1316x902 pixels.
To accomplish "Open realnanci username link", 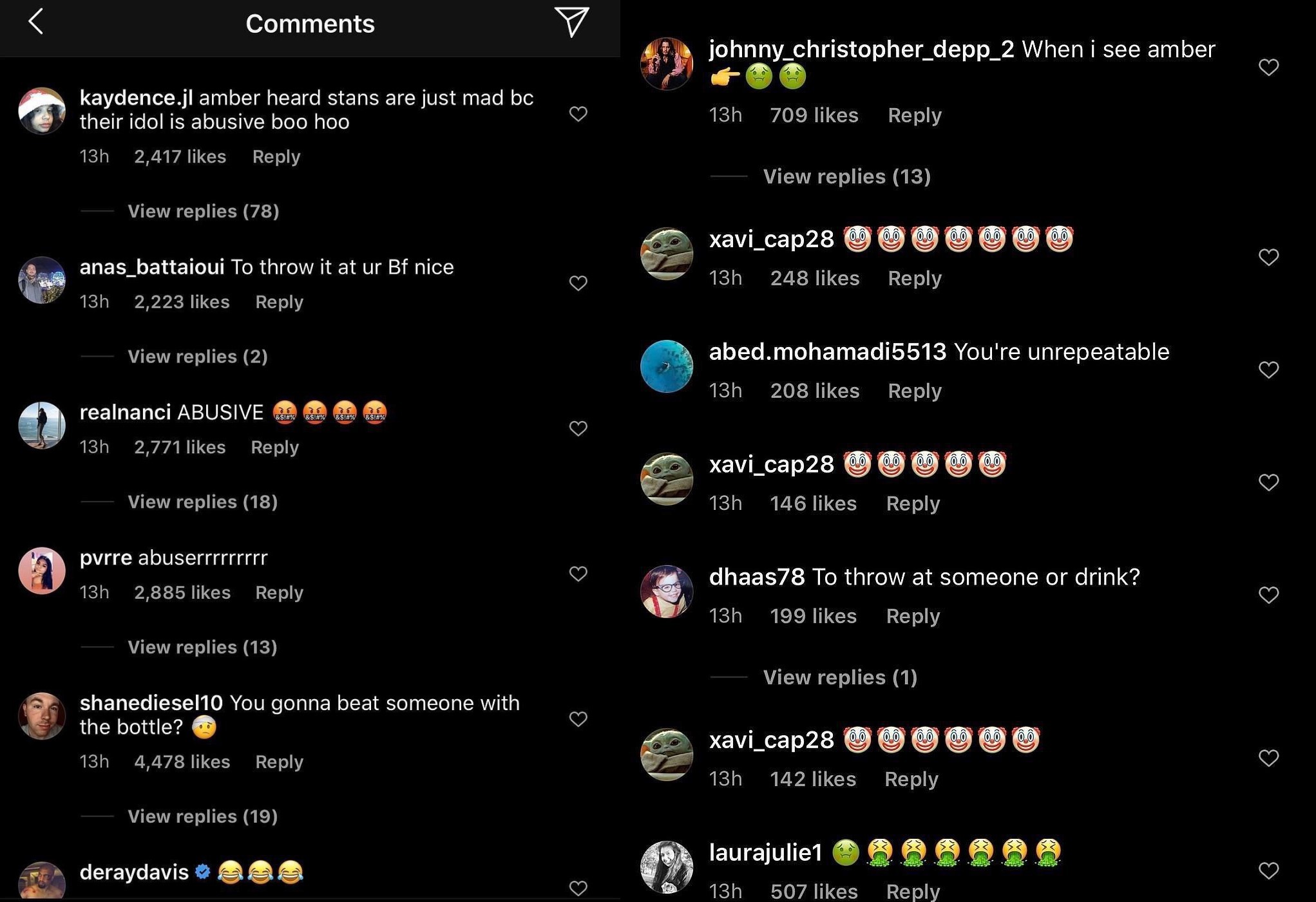I will [x=125, y=412].
